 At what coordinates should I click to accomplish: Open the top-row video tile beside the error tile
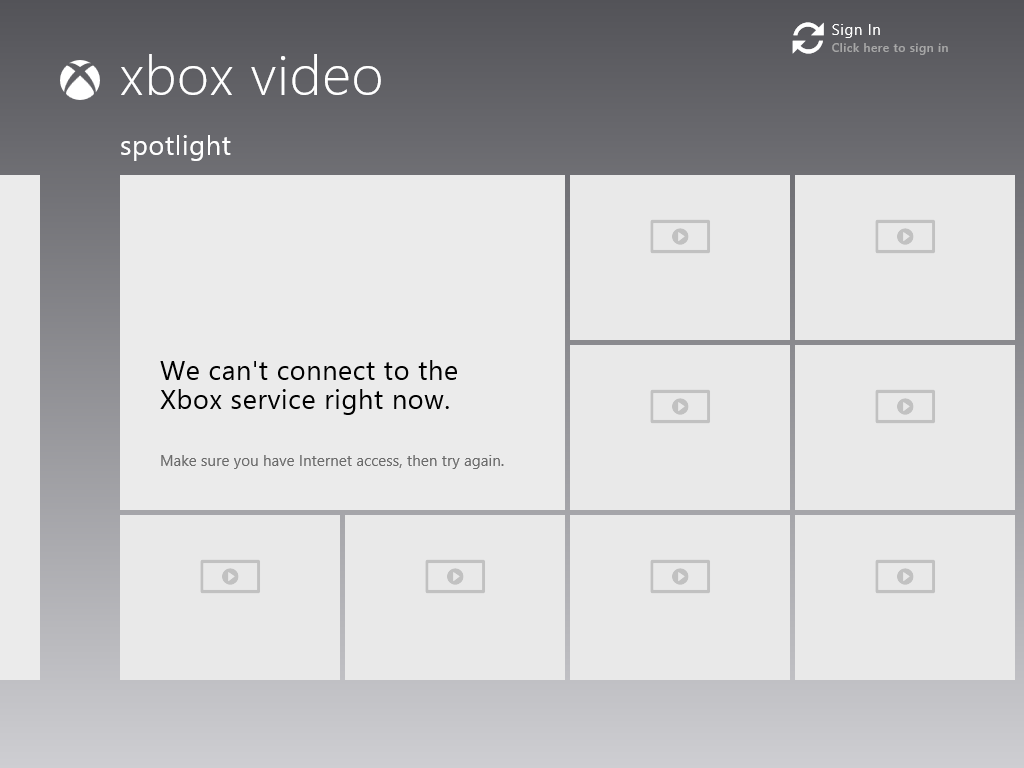pos(680,257)
